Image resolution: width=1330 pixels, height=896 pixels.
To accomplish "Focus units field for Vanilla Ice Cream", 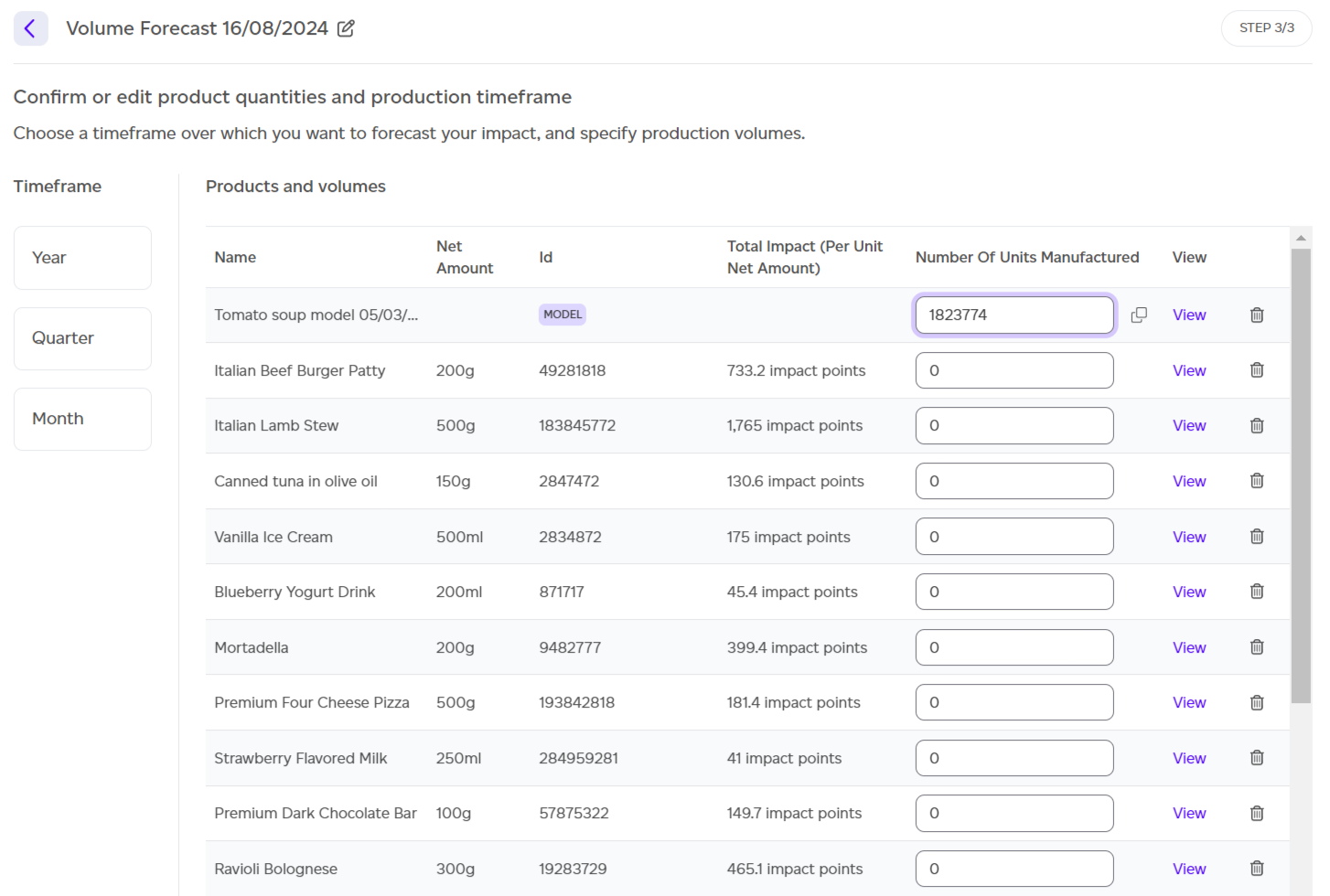I will (x=1014, y=537).
